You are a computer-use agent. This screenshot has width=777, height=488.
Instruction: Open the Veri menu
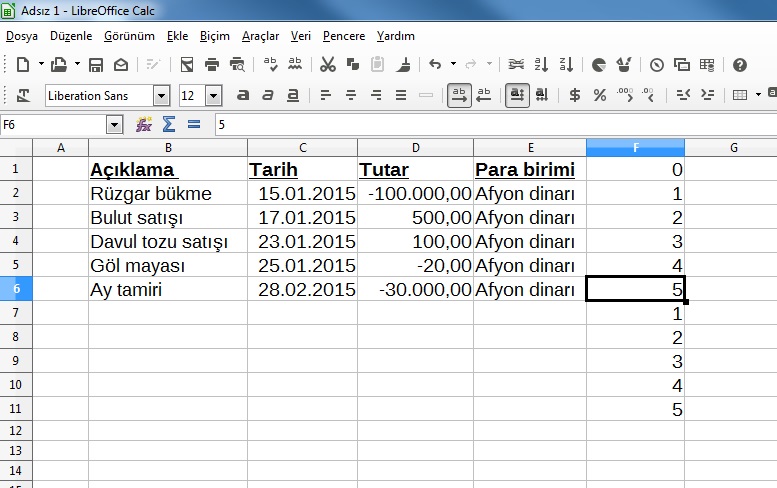point(300,36)
